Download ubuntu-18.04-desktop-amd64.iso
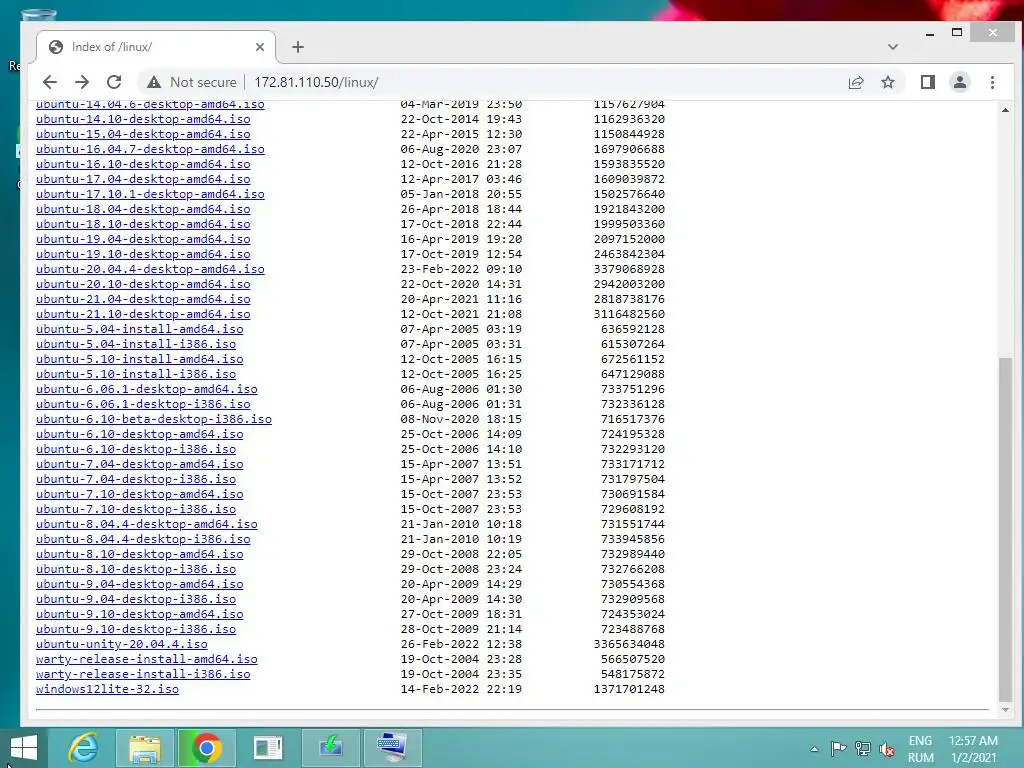 [x=143, y=209]
